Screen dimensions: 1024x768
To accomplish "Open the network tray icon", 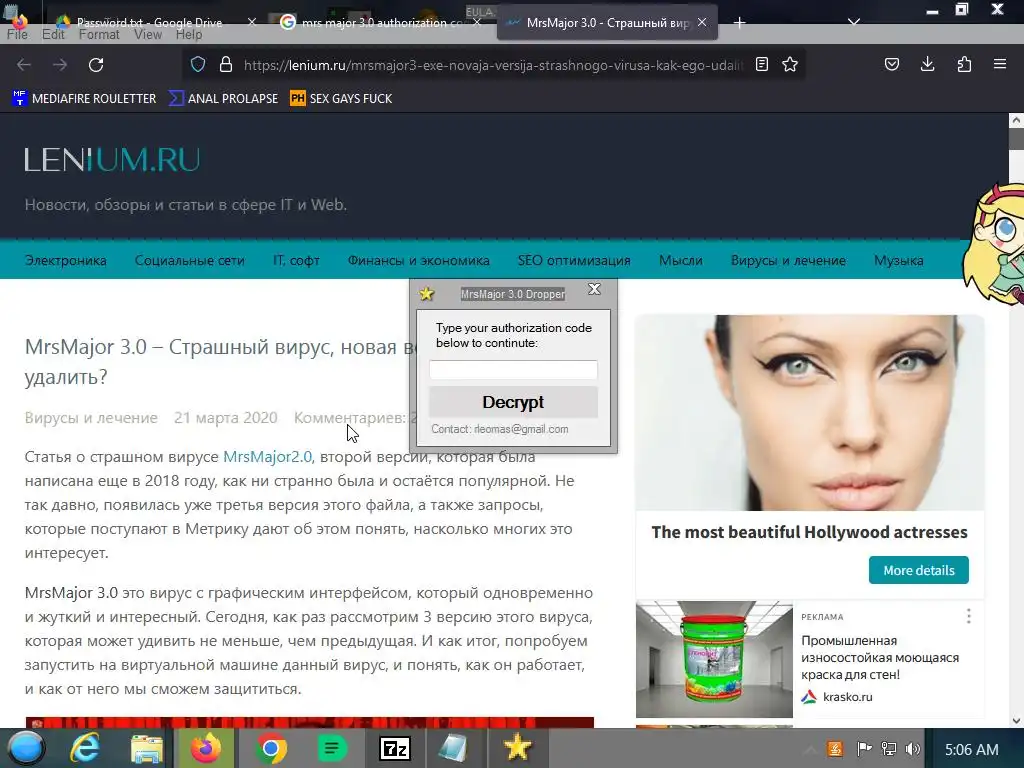I will click(888, 749).
